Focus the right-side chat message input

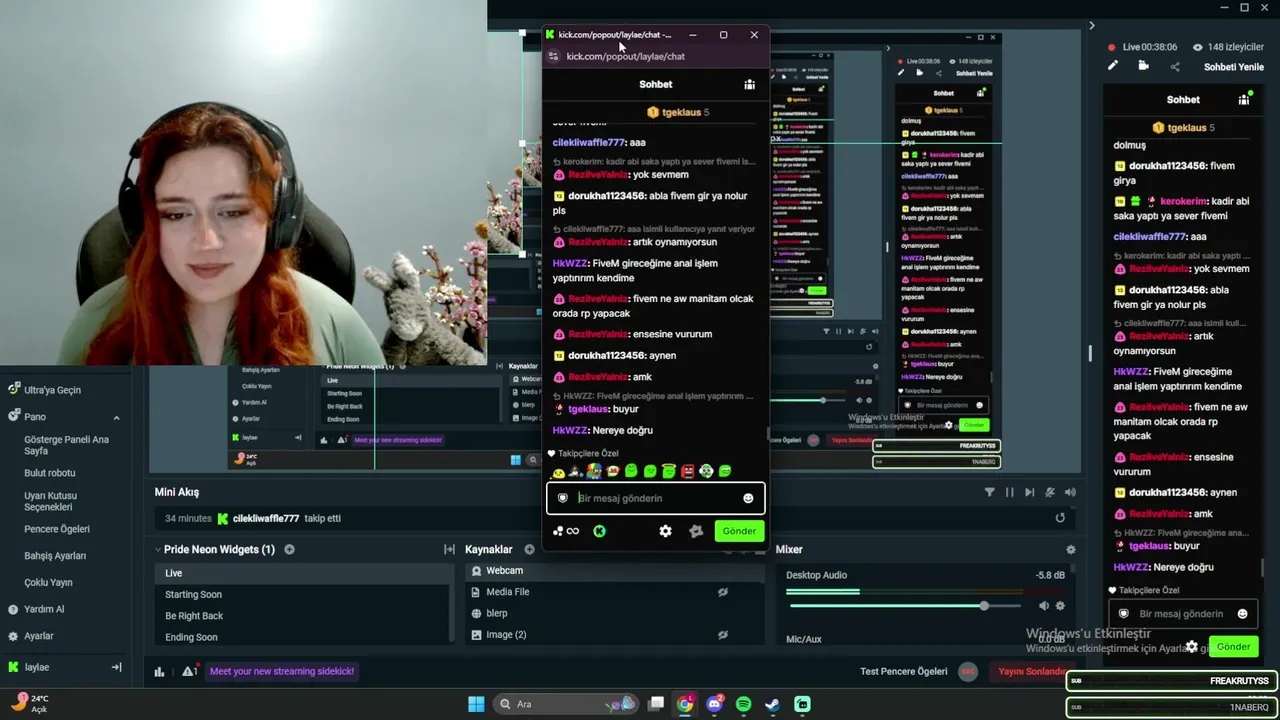1182,614
